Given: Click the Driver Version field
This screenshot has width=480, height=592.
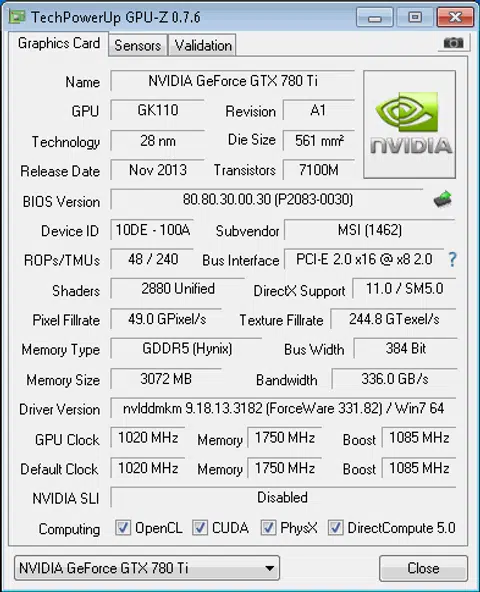Looking at the screenshot, I should (283, 408).
